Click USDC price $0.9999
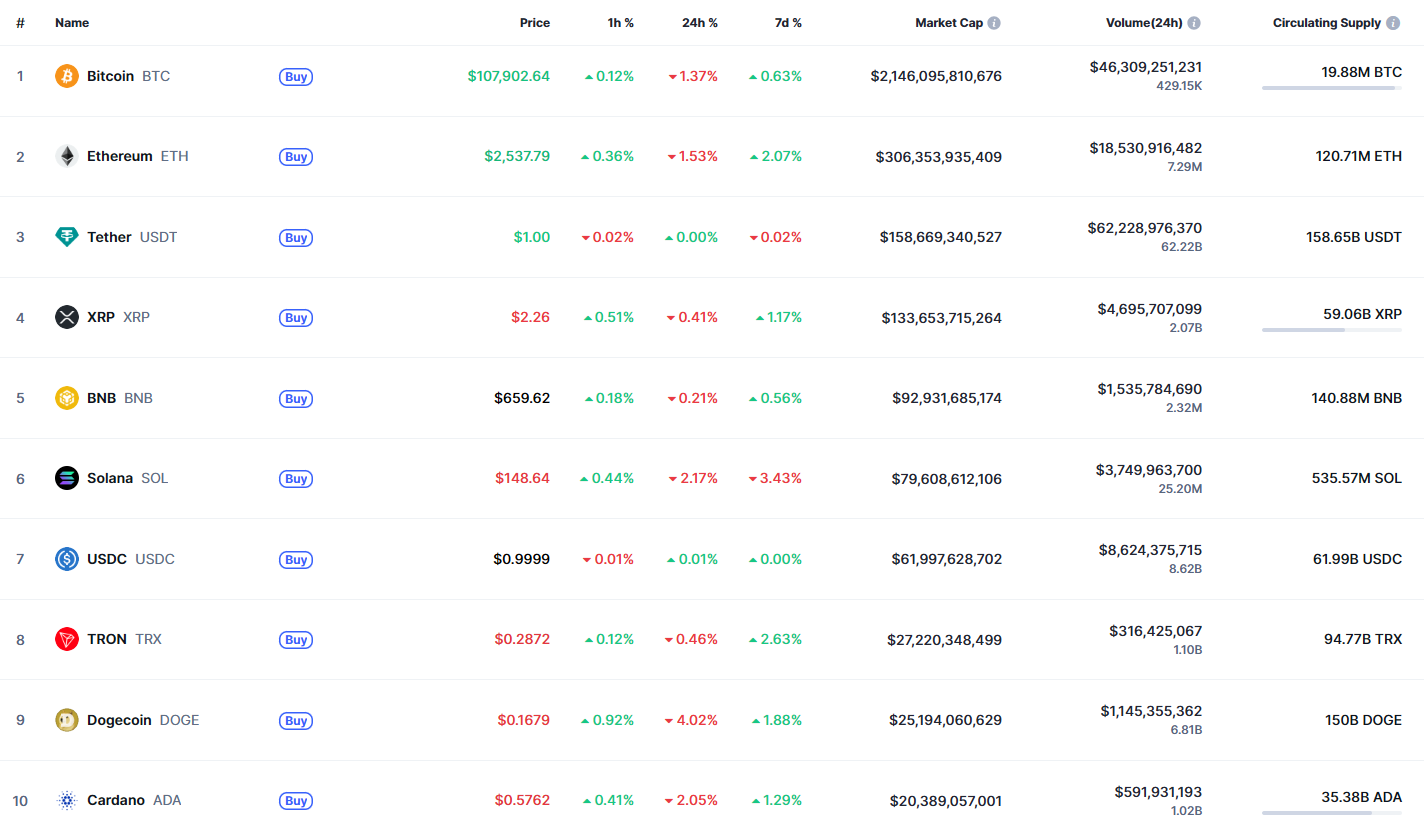Screen dimensions: 1424x839 click(x=522, y=559)
